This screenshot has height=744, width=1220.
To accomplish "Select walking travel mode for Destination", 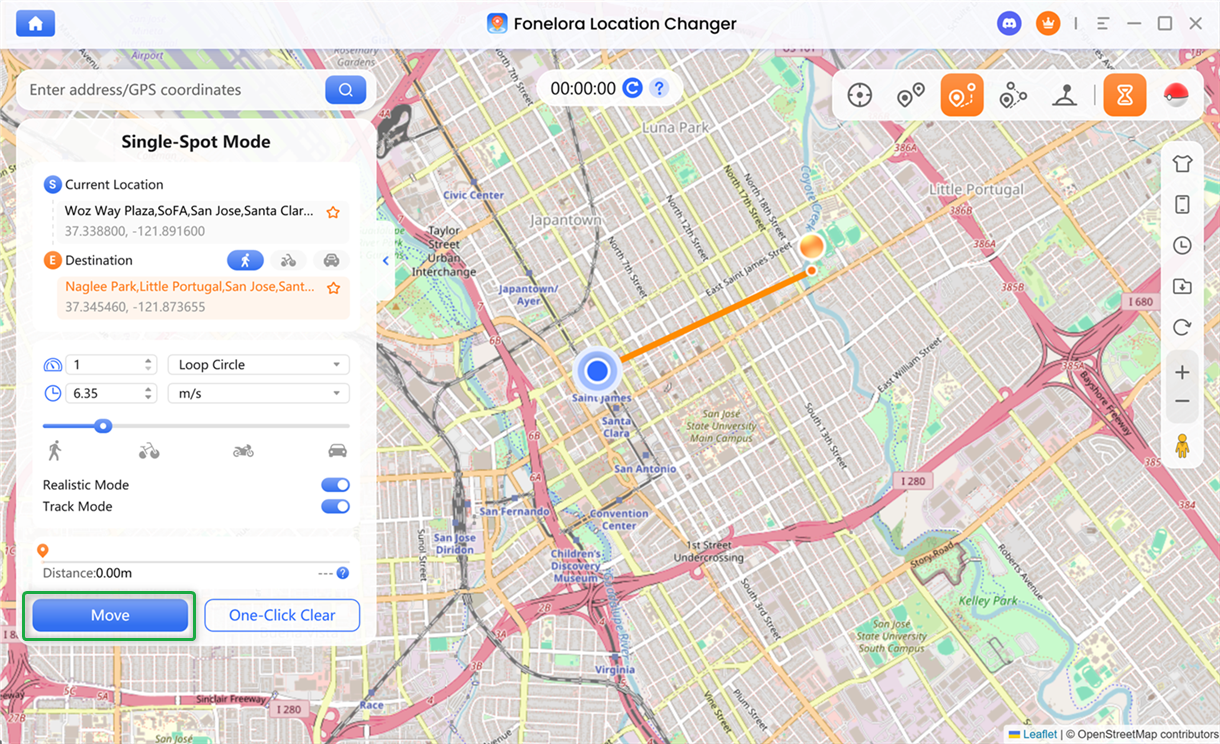I will pos(245,260).
